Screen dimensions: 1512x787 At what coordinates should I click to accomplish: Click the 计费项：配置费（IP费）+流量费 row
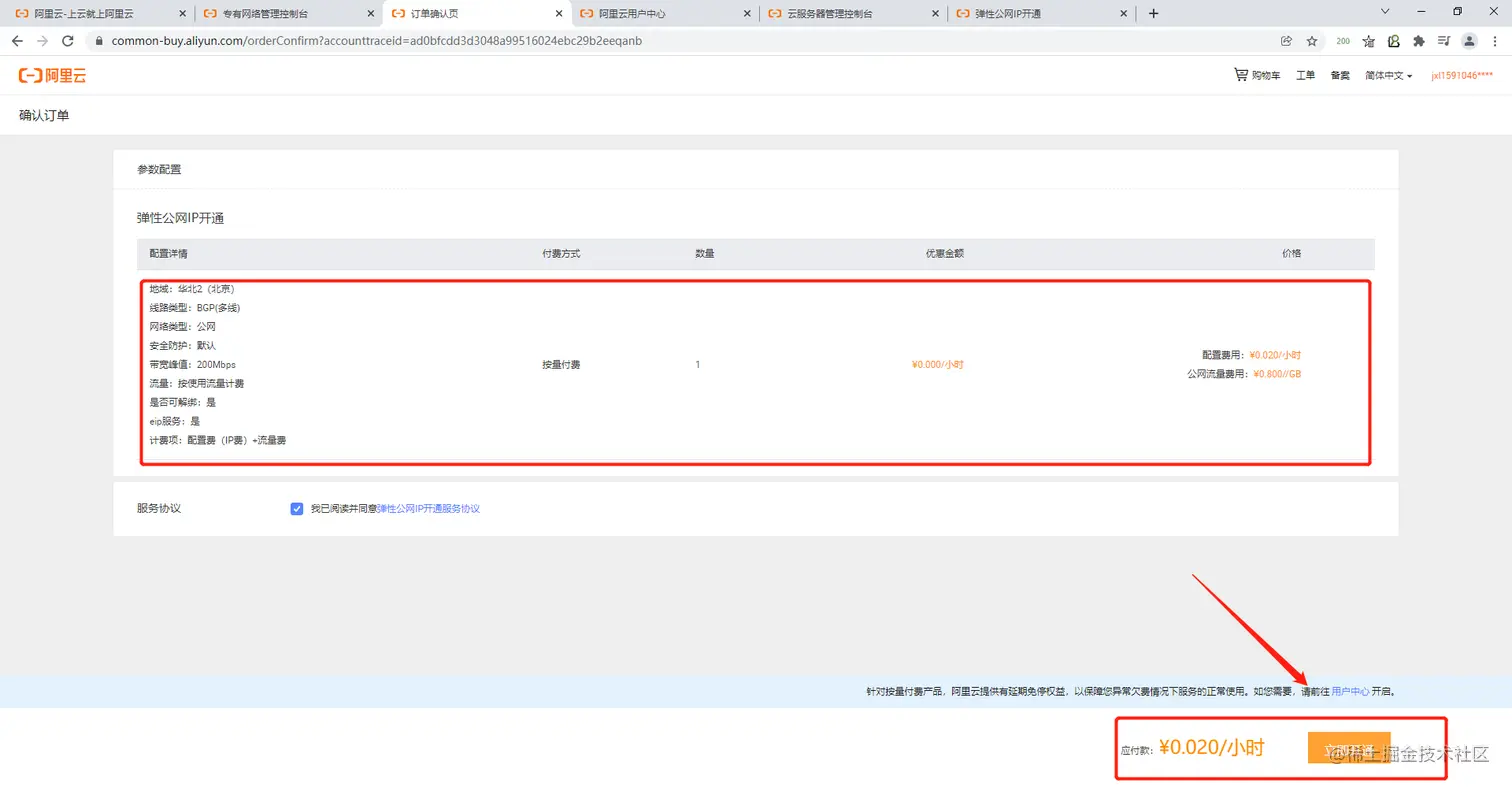(x=218, y=440)
